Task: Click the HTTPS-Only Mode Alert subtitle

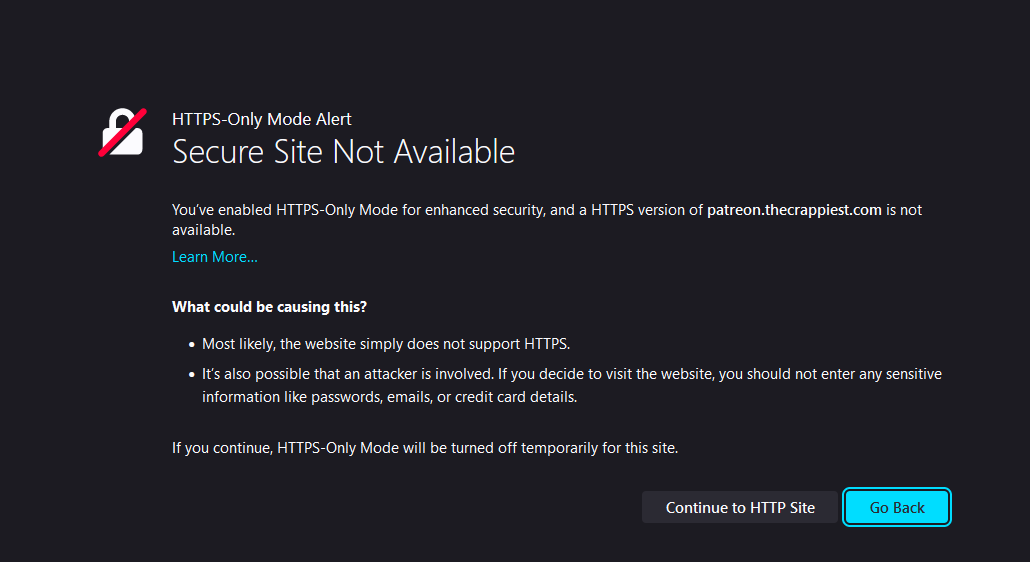Action: coord(261,119)
